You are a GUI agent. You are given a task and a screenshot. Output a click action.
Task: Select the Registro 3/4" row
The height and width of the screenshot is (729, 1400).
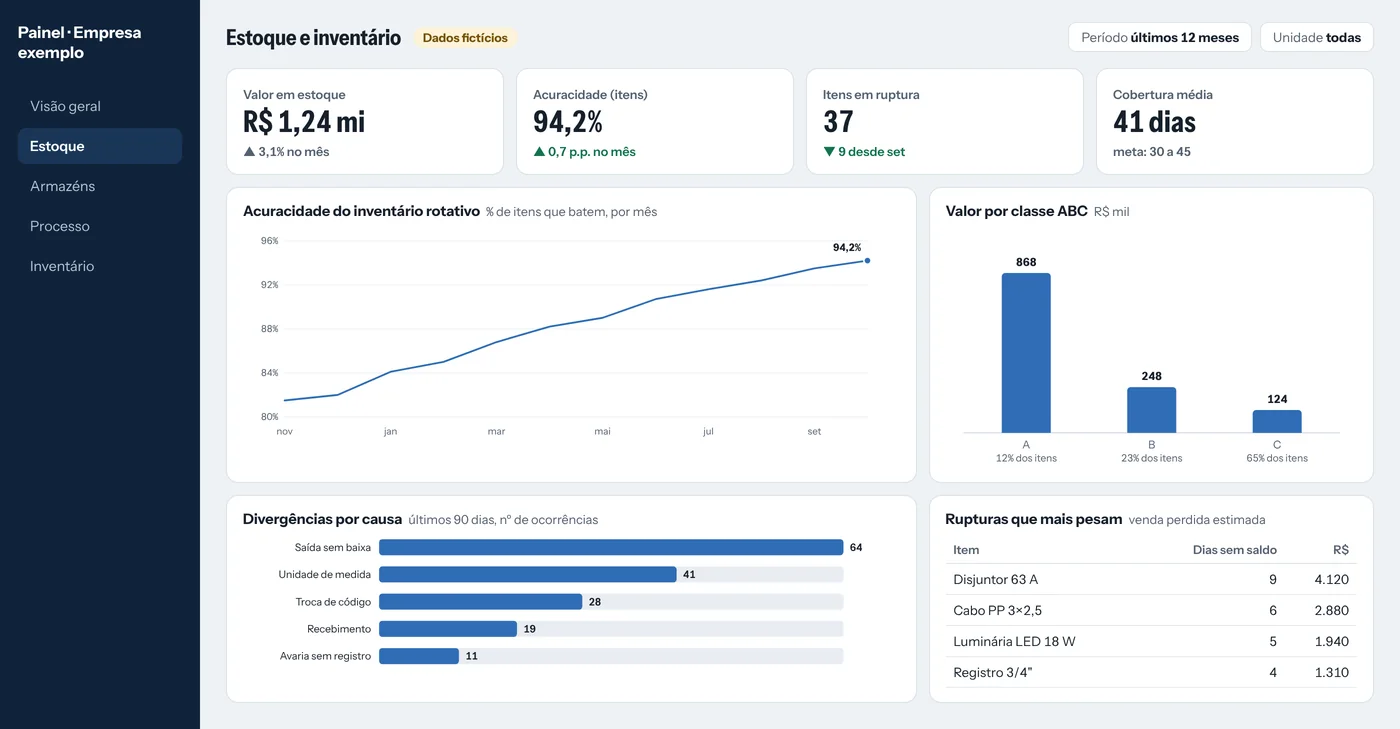[1151, 672]
